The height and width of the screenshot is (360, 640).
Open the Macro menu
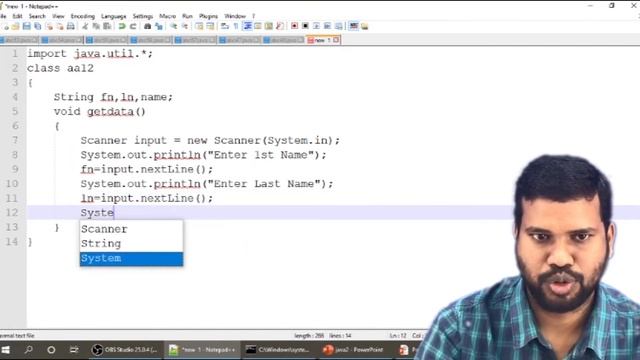167,16
